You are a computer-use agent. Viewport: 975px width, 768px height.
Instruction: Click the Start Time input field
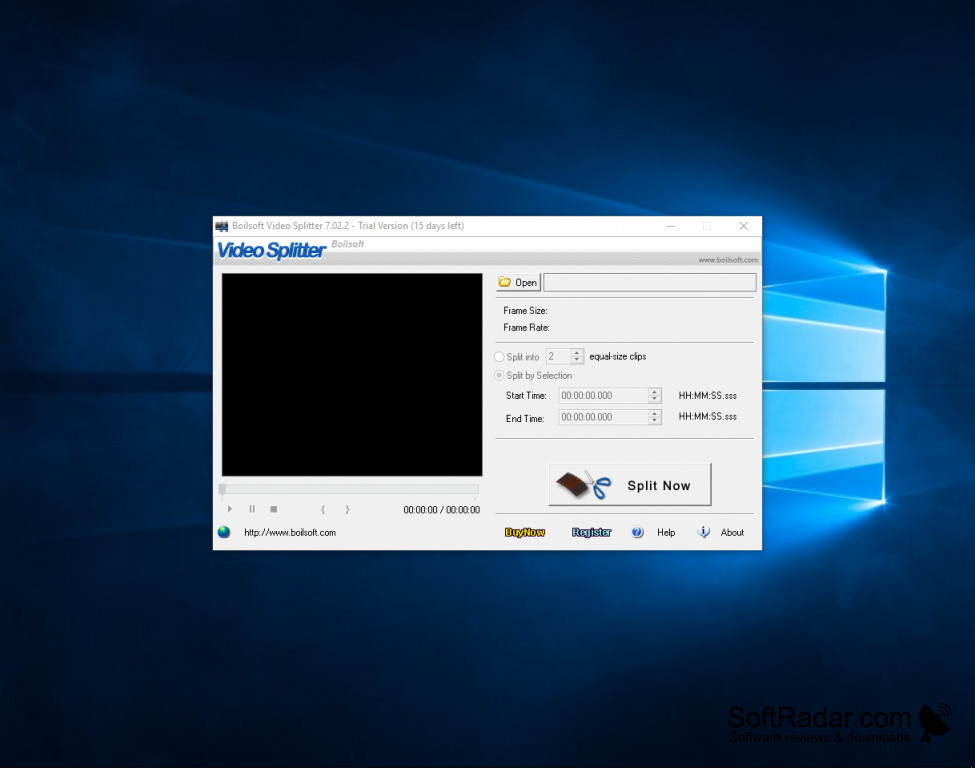603,396
